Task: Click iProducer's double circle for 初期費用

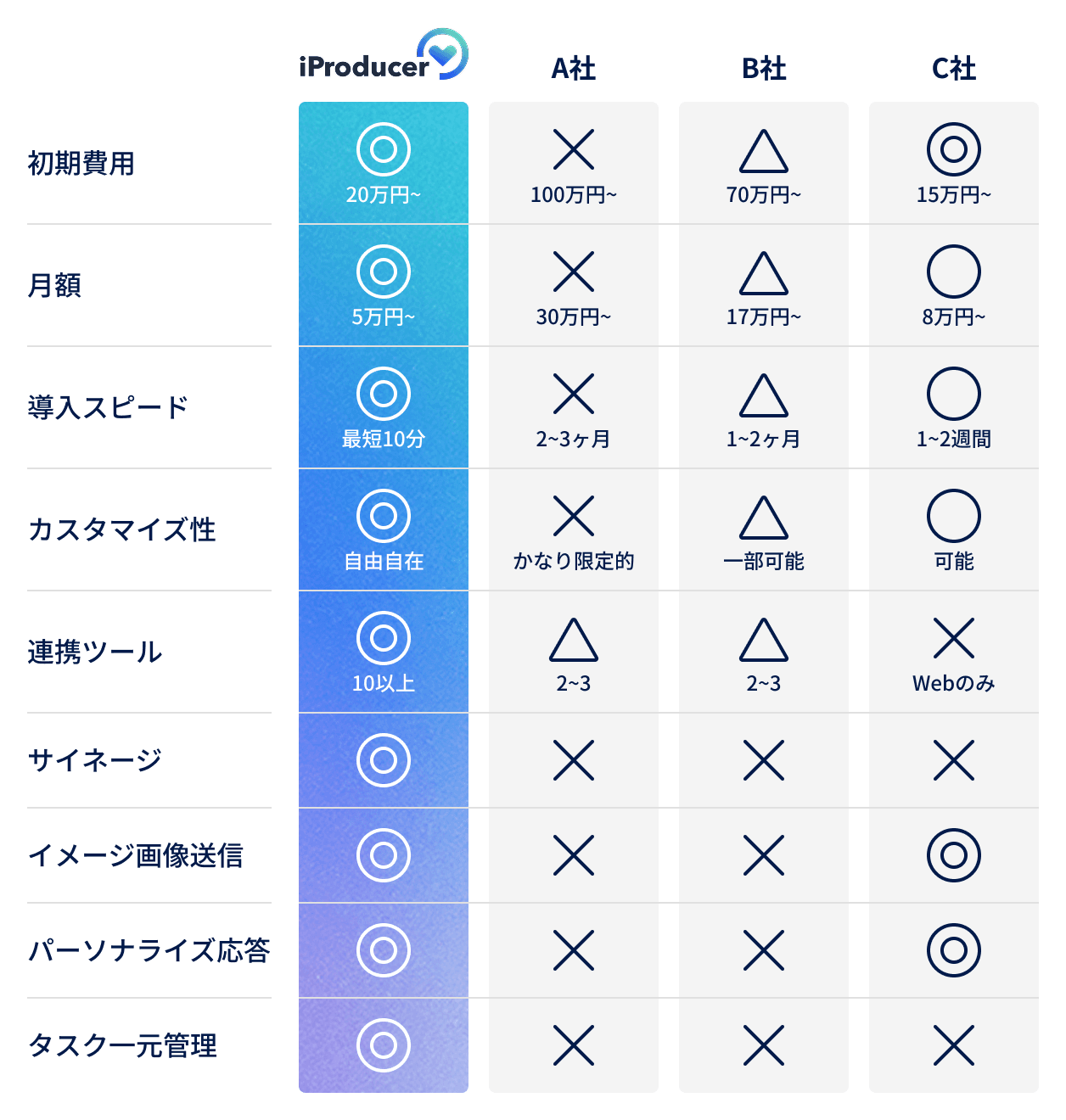Action: [384, 149]
